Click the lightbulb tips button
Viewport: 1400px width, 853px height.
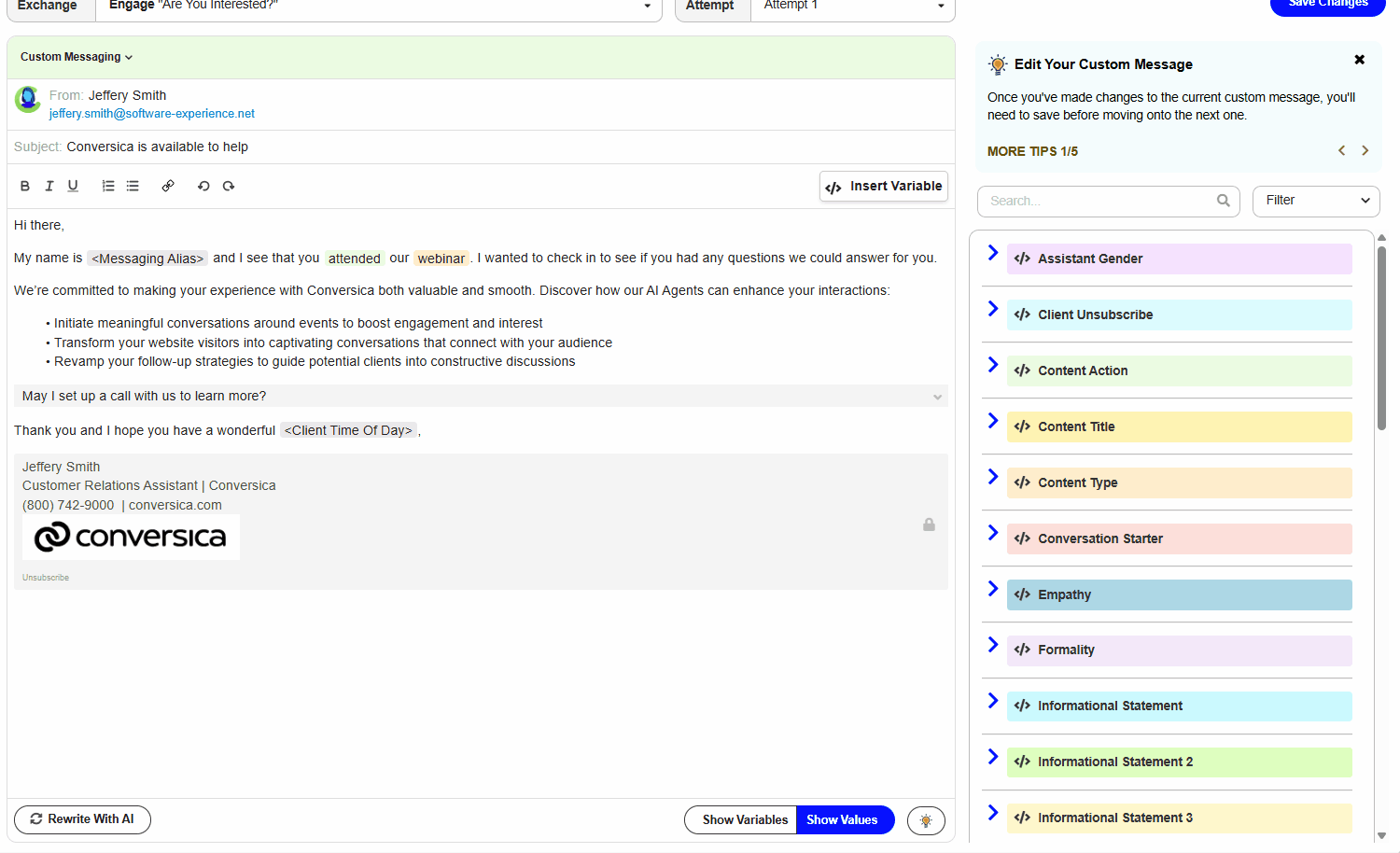[x=926, y=820]
